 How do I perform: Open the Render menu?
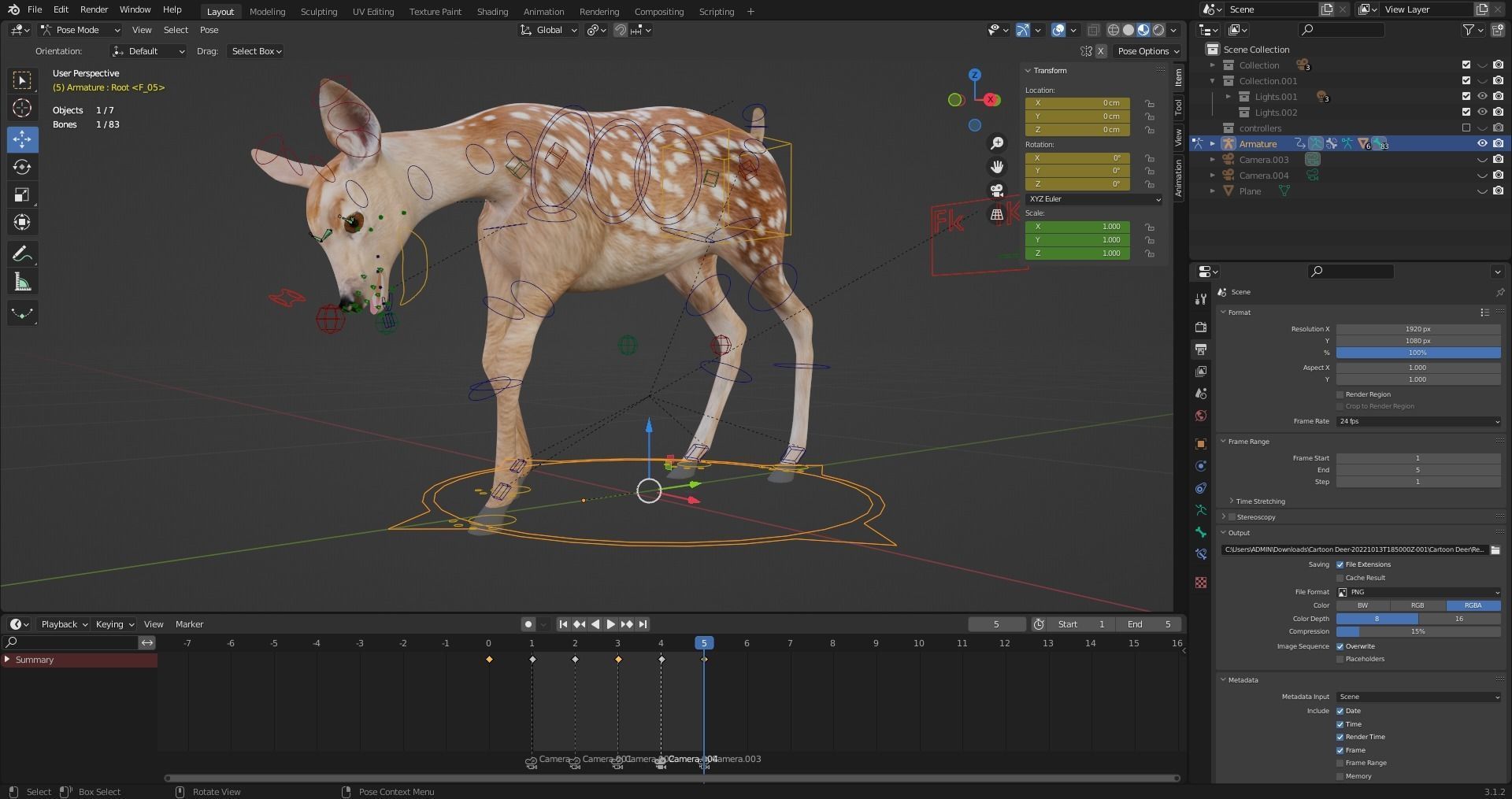click(94, 9)
